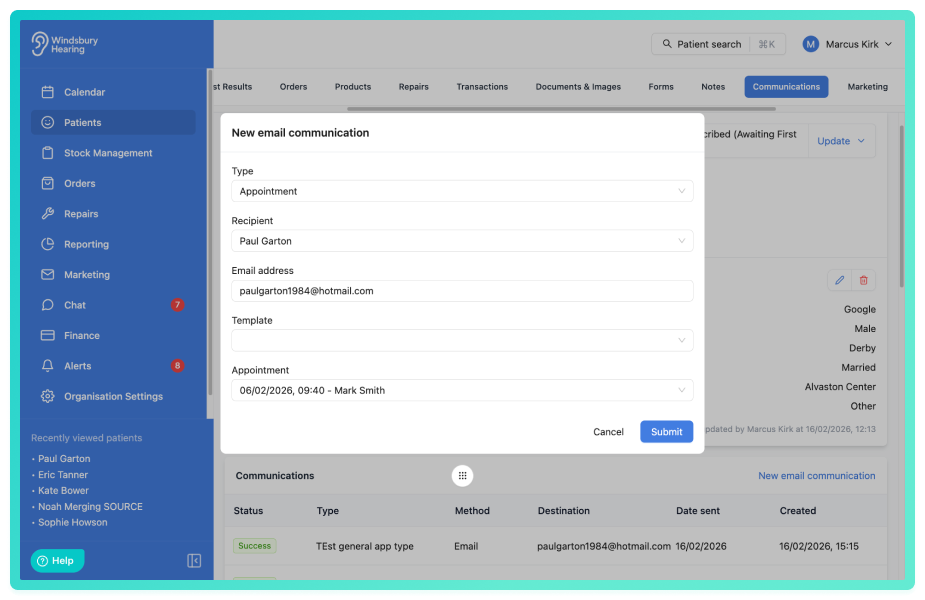Image resolution: width=925 pixels, height=600 pixels.
Task: Switch to the Marketing tab
Action: pyautogui.click(x=867, y=87)
